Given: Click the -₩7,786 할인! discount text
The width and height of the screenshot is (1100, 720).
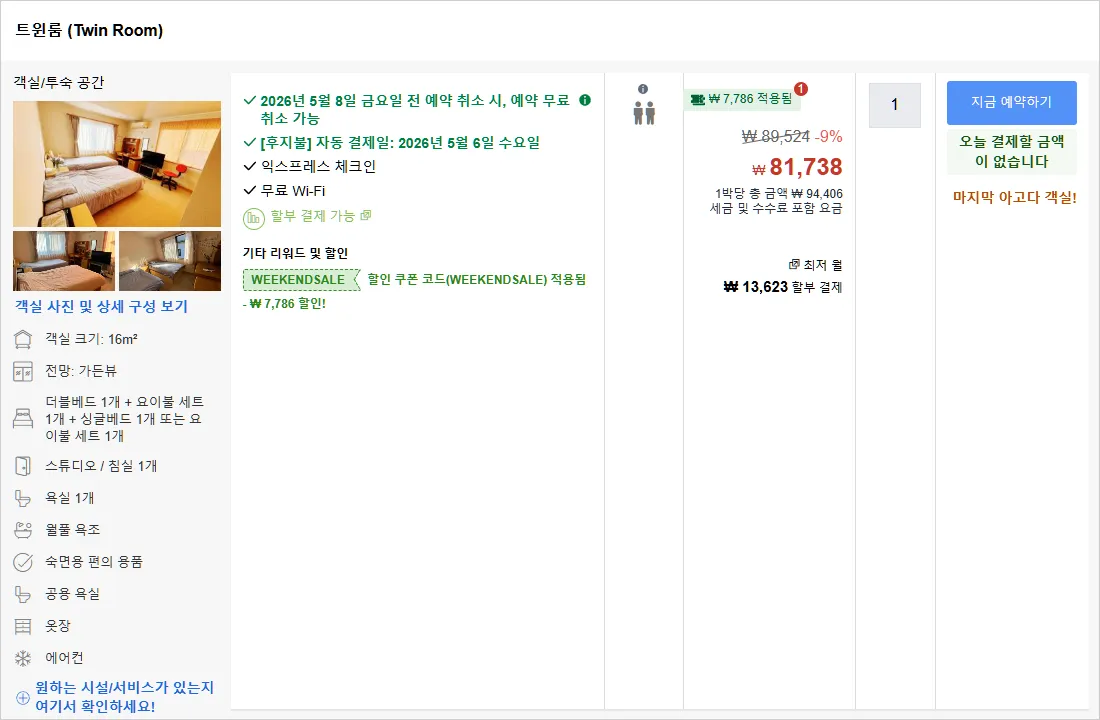Looking at the screenshot, I should coord(284,304).
